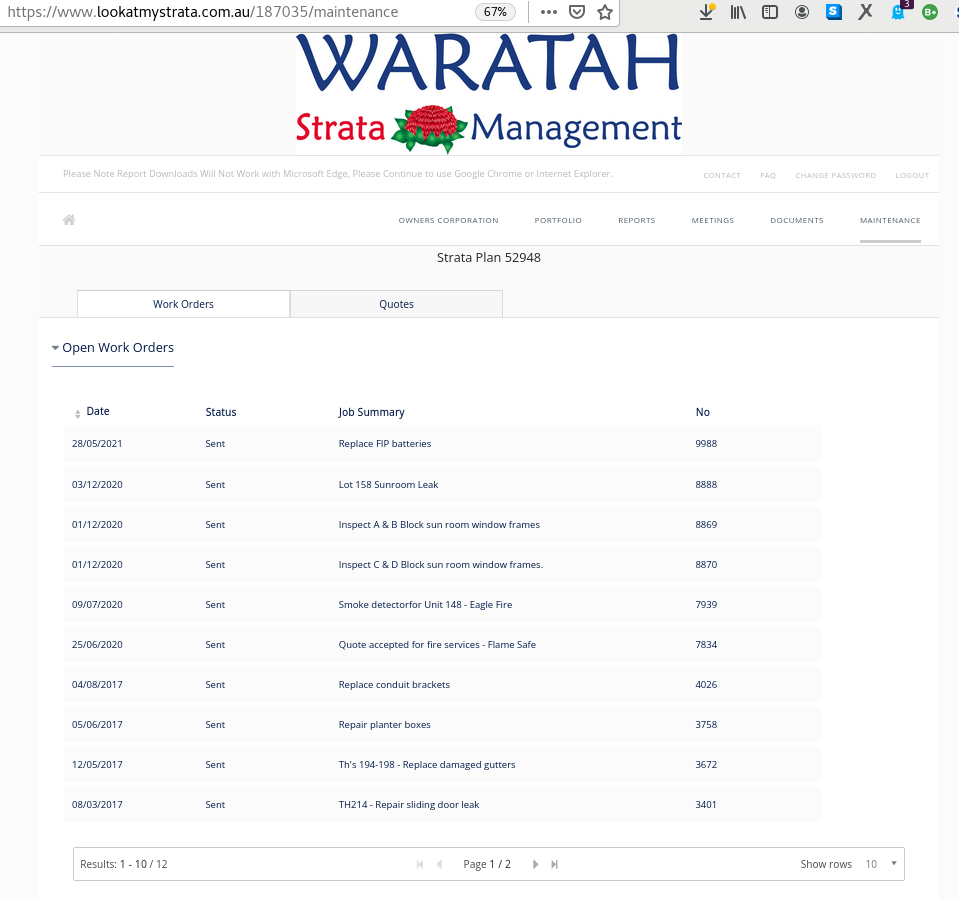
Task: Open the Inspect C & D Block job
Action: pyautogui.click(x=441, y=565)
